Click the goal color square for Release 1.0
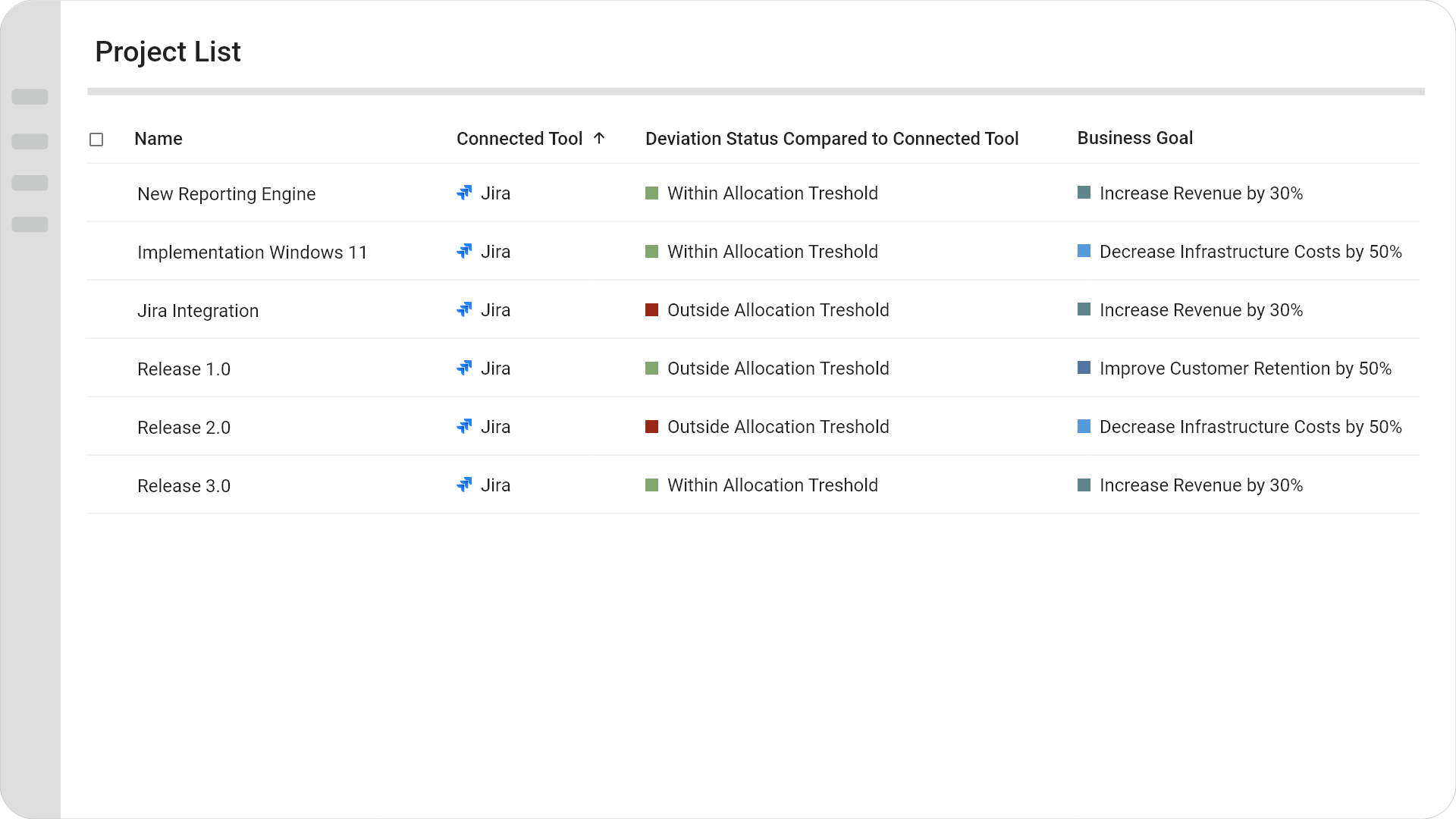This screenshot has width=1456, height=819. click(1084, 368)
